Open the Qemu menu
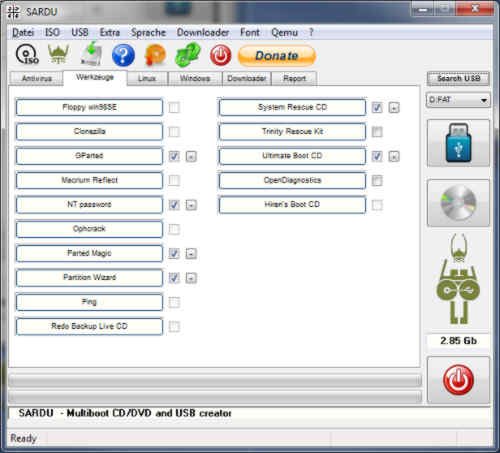The width and height of the screenshot is (500, 453). (284, 32)
